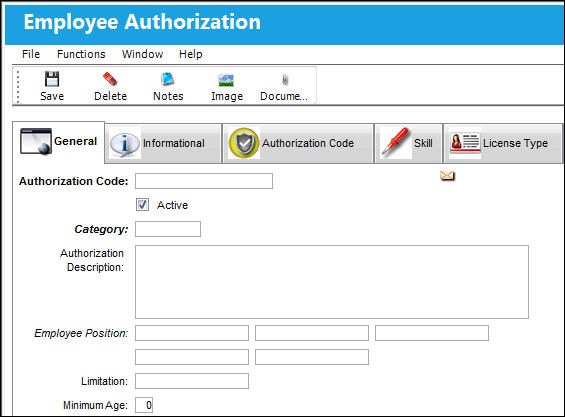Screen dimensions: 565x417
Task: Click the Save label in toolbar
Action: pos(52,96)
